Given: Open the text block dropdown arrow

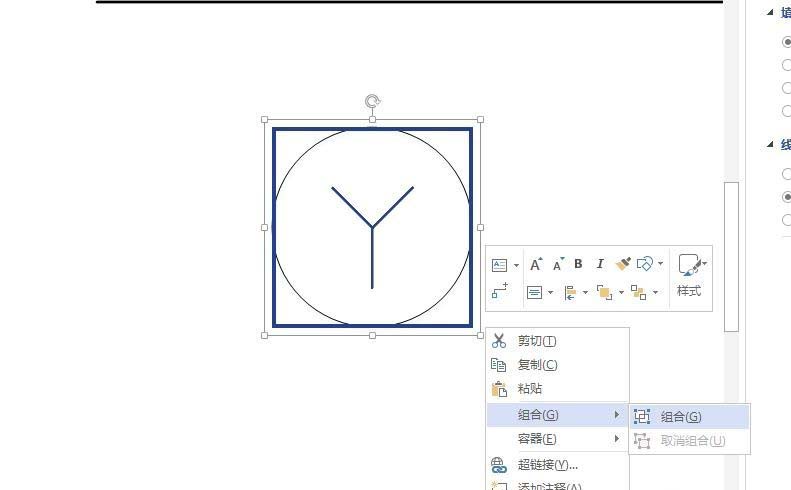Looking at the screenshot, I should (516, 265).
